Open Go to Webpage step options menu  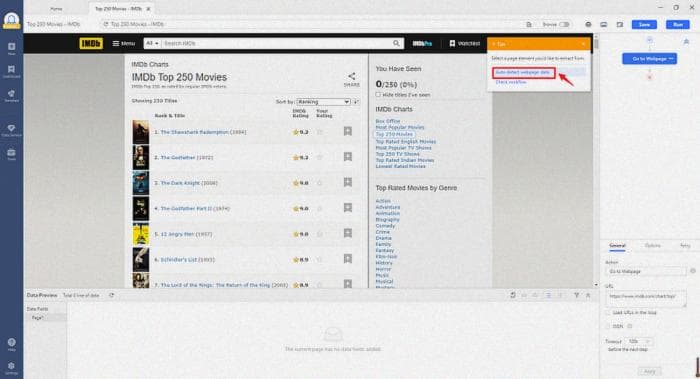(x=671, y=59)
